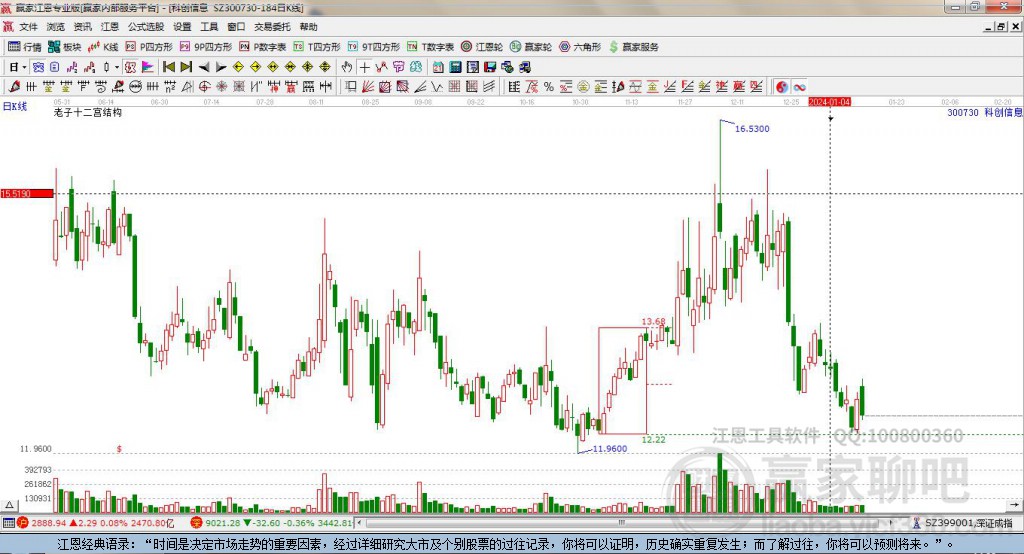
Task: Open the P四方形 price square tool
Action: tap(149, 46)
